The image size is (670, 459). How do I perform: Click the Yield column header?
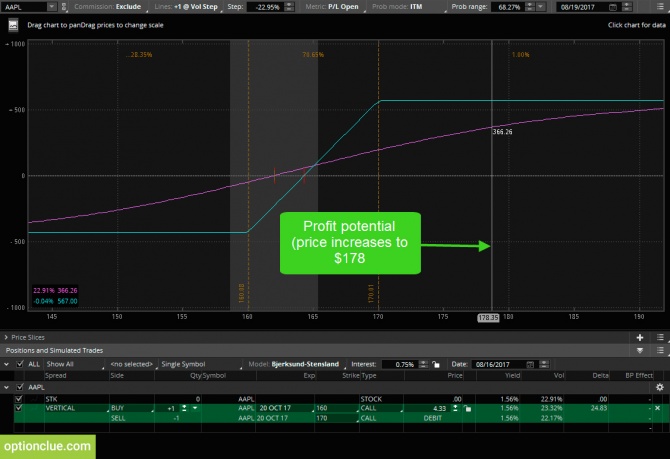[512, 376]
